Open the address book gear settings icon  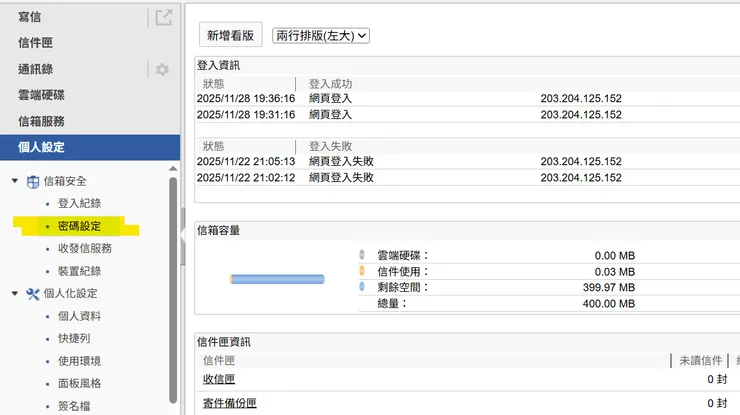click(x=162, y=69)
